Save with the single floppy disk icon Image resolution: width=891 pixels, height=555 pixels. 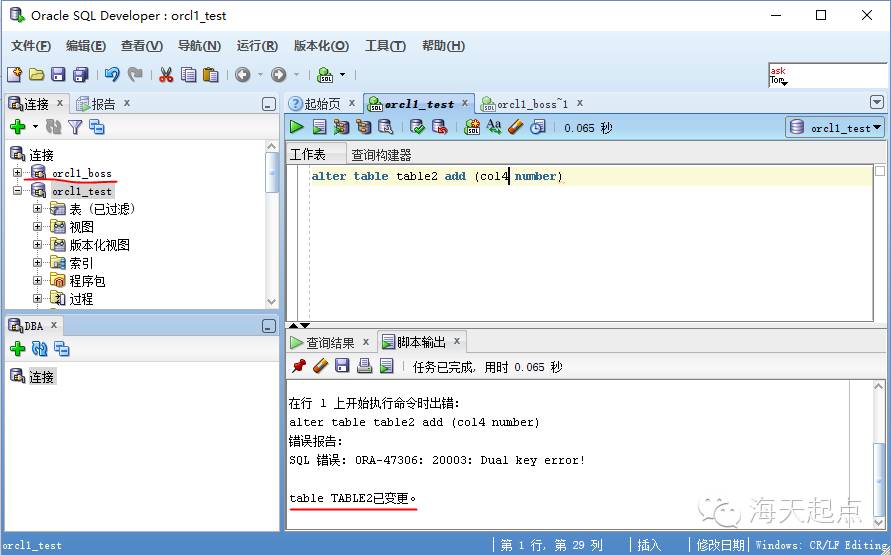(59, 74)
